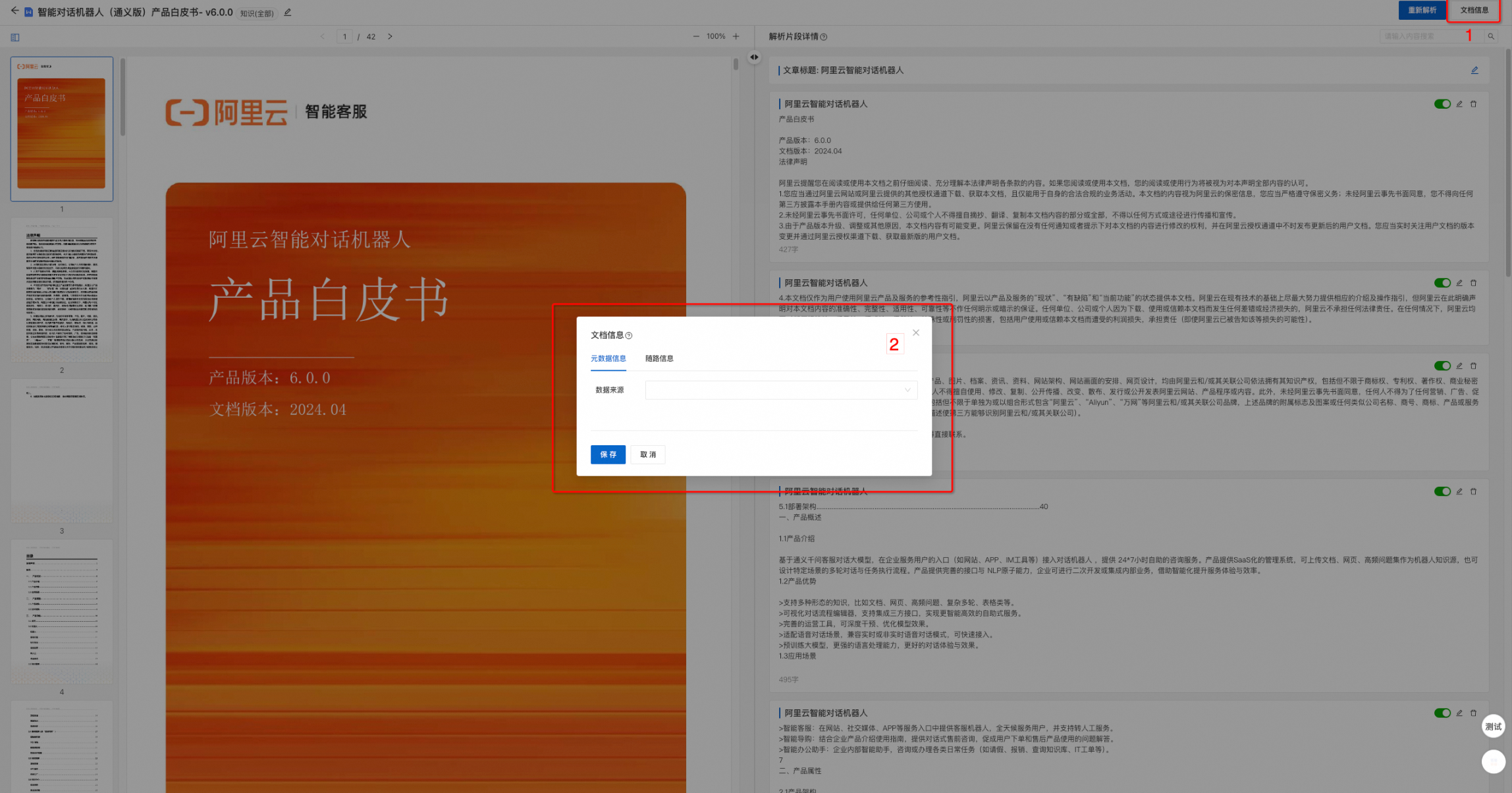The height and width of the screenshot is (793, 1512).
Task: Open the 数据来源 dropdown
Action: coord(781,391)
